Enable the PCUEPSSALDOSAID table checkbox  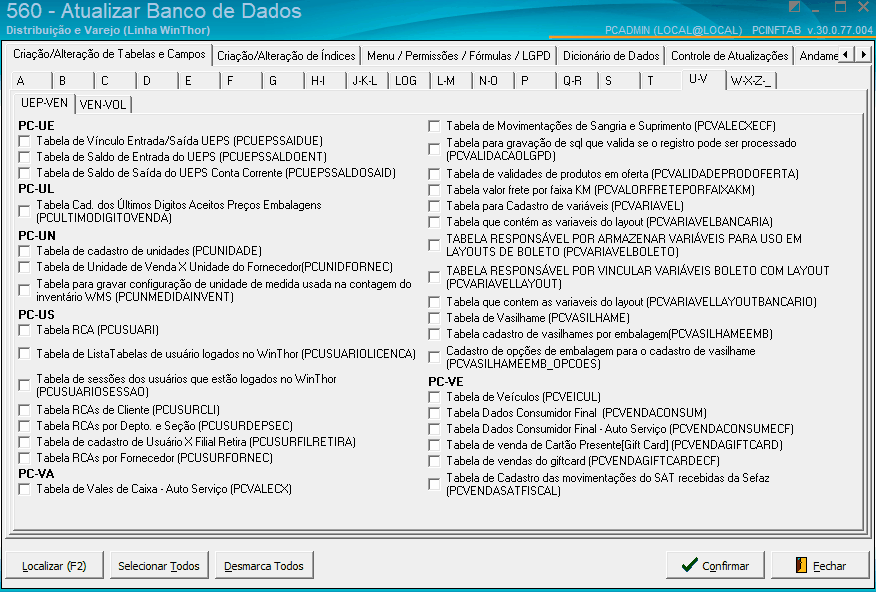click(24, 173)
